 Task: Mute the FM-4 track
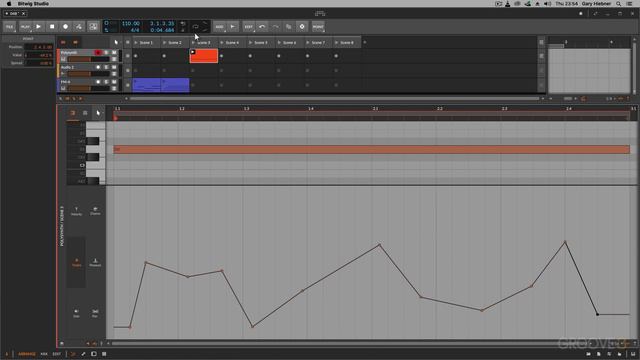114,82
